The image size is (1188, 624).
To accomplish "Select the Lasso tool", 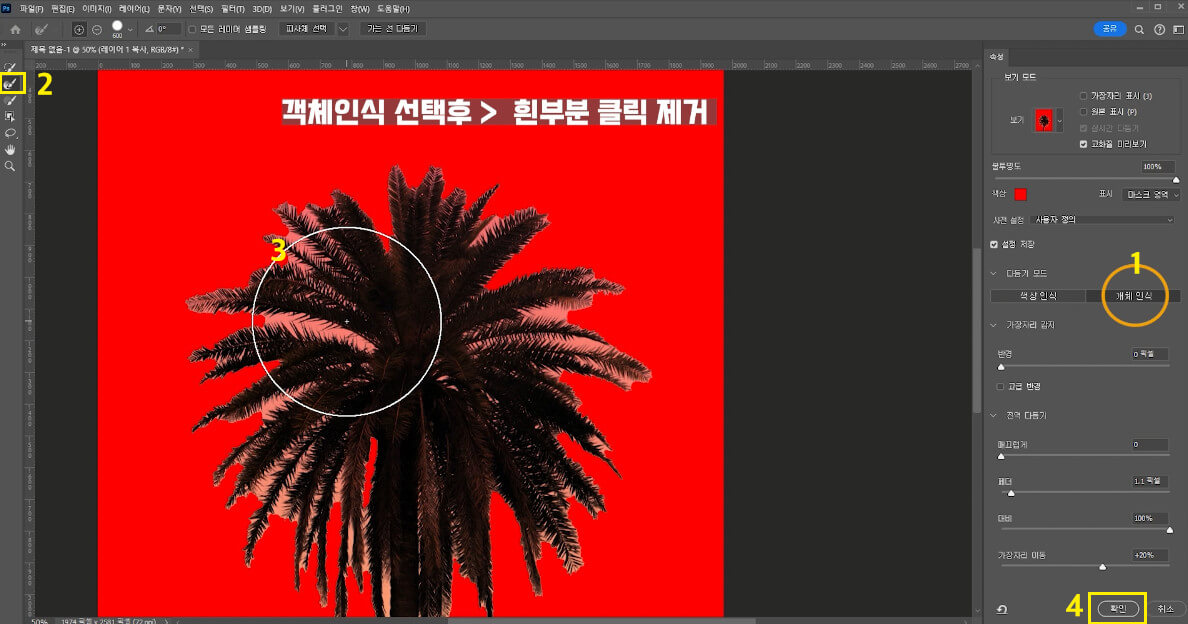I will pyautogui.click(x=10, y=134).
